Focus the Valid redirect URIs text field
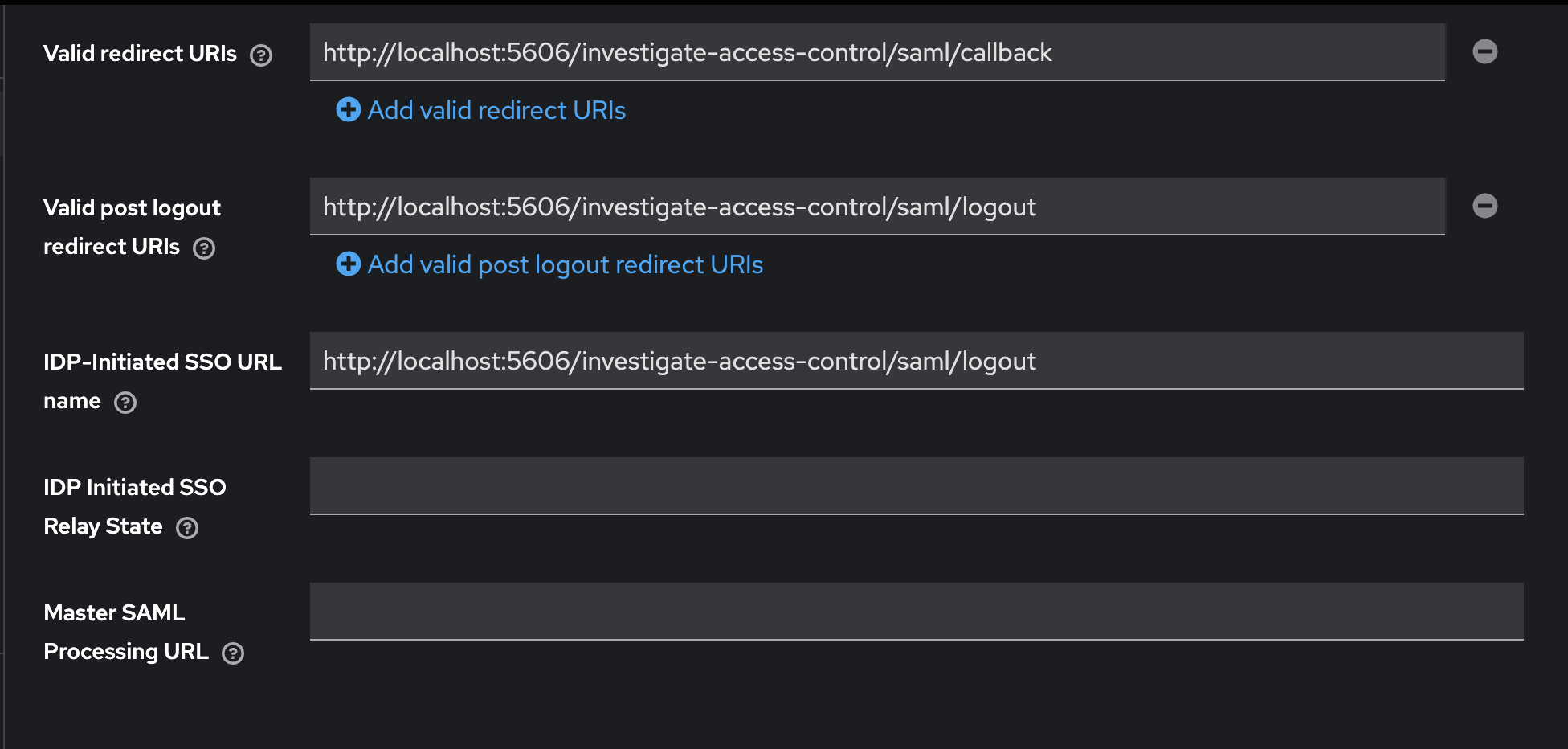Image resolution: width=1568 pixels, height=749 pixels. (877, 52)
